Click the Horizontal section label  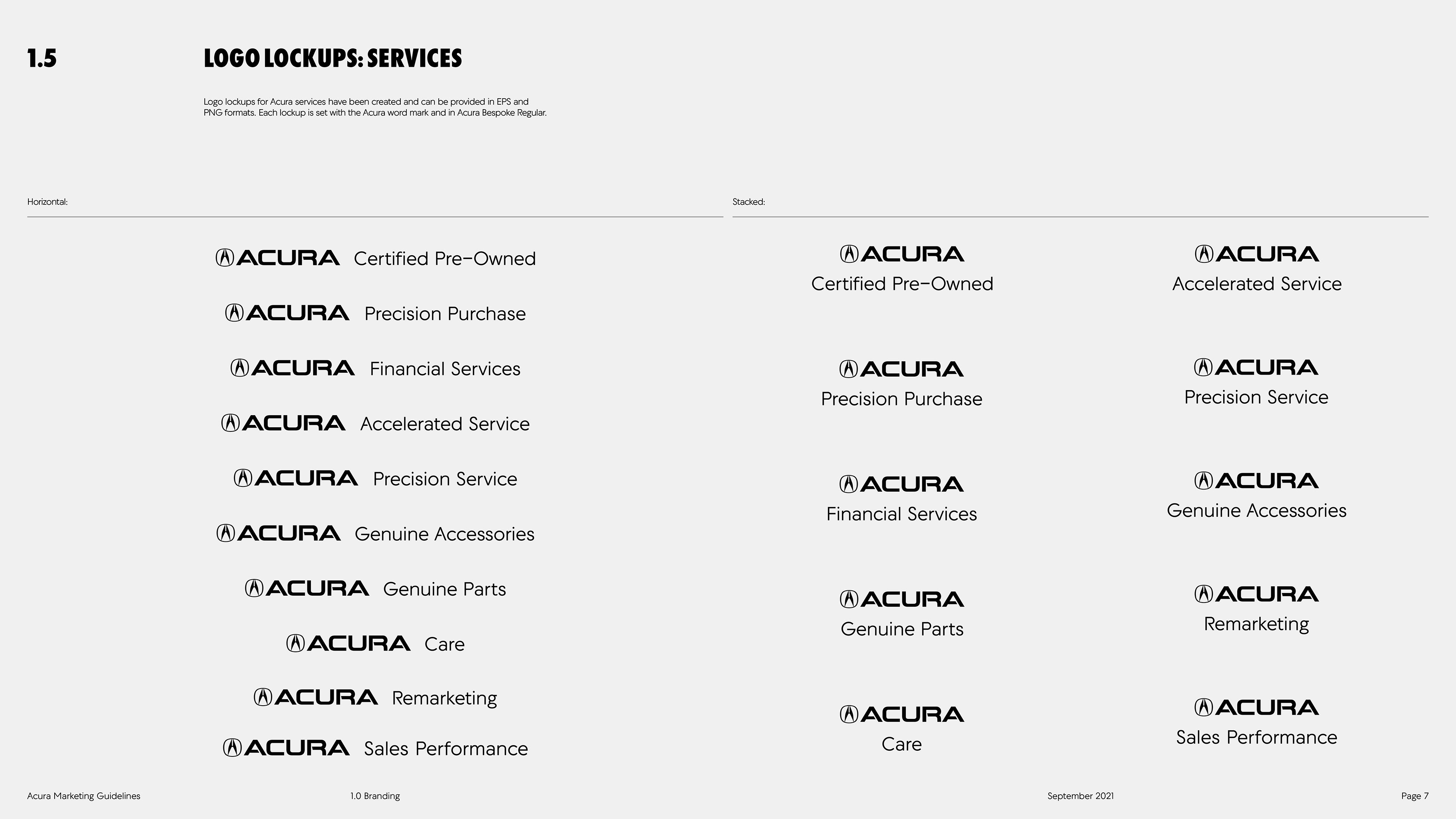(x=47, y=202)
